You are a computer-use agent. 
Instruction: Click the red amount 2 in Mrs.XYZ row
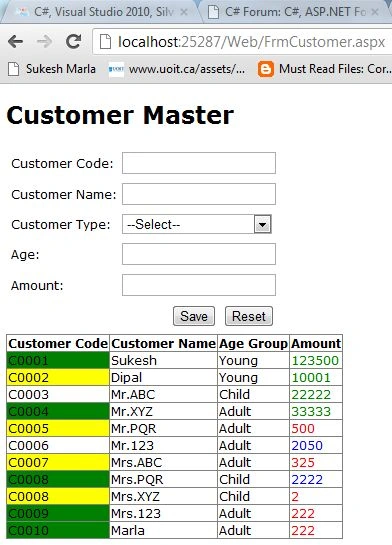295,497
